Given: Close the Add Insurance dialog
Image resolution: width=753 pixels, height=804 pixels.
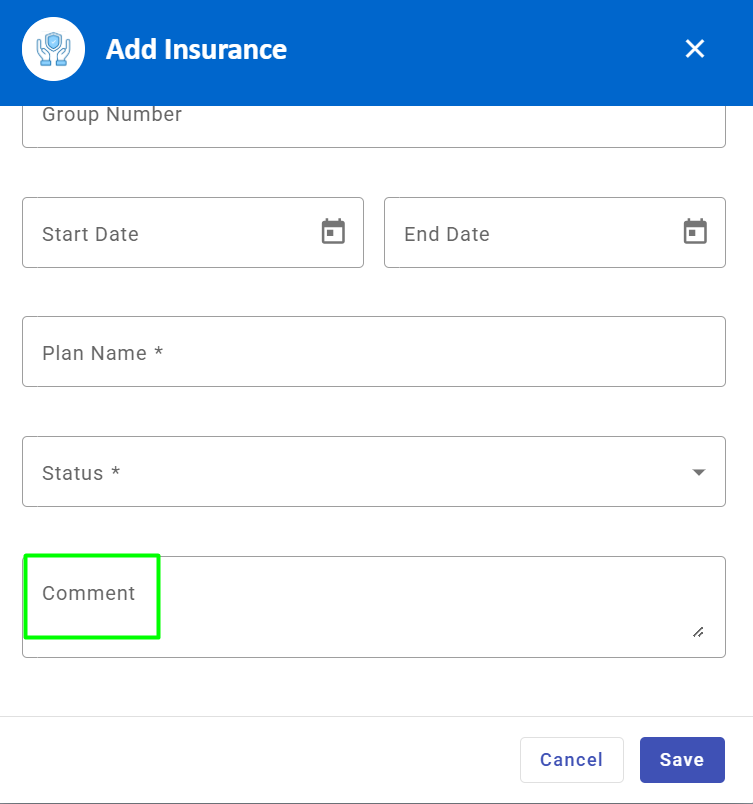Looking at the screenshot, I should (695, 49).
